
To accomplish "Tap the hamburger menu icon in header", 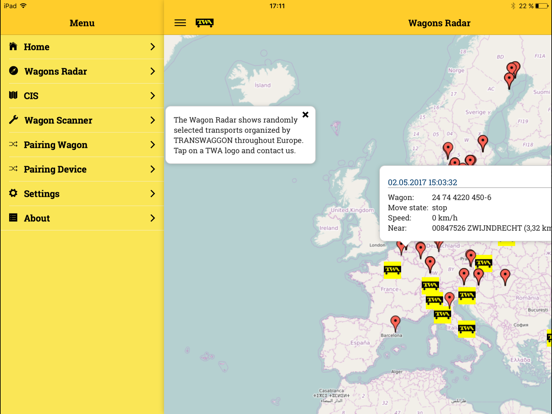I will 180,23.
